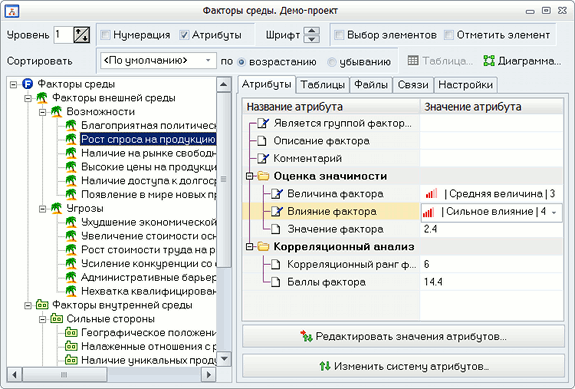The width and height of the screenshot is (575, 389).
Task: Click the level expand/collapse icon next to Уровень
Action: 81,35
